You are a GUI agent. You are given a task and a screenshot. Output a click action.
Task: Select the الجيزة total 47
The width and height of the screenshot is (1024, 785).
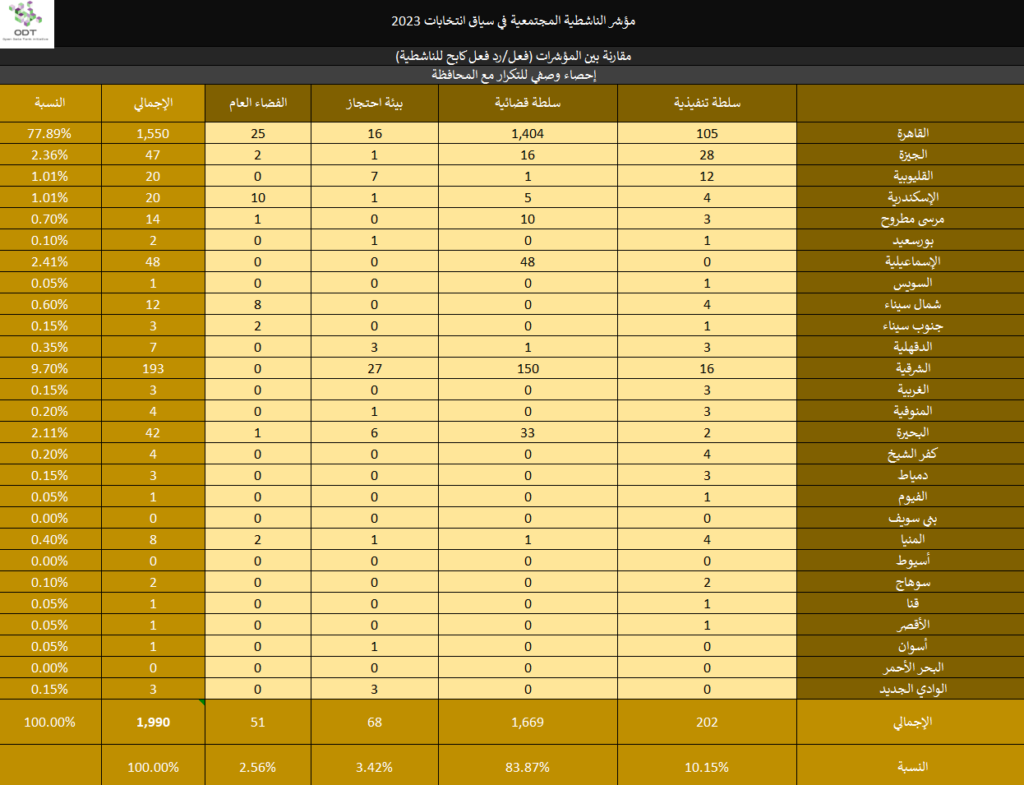coord(153,155)
